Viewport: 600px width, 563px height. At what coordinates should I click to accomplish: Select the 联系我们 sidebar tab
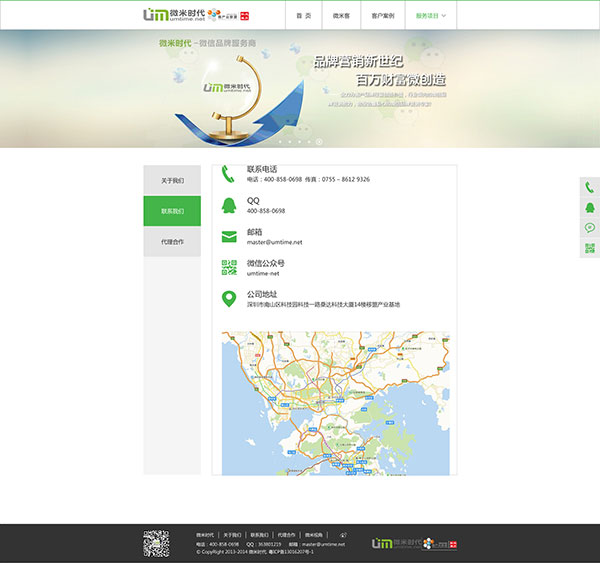[x=172, y=211]
